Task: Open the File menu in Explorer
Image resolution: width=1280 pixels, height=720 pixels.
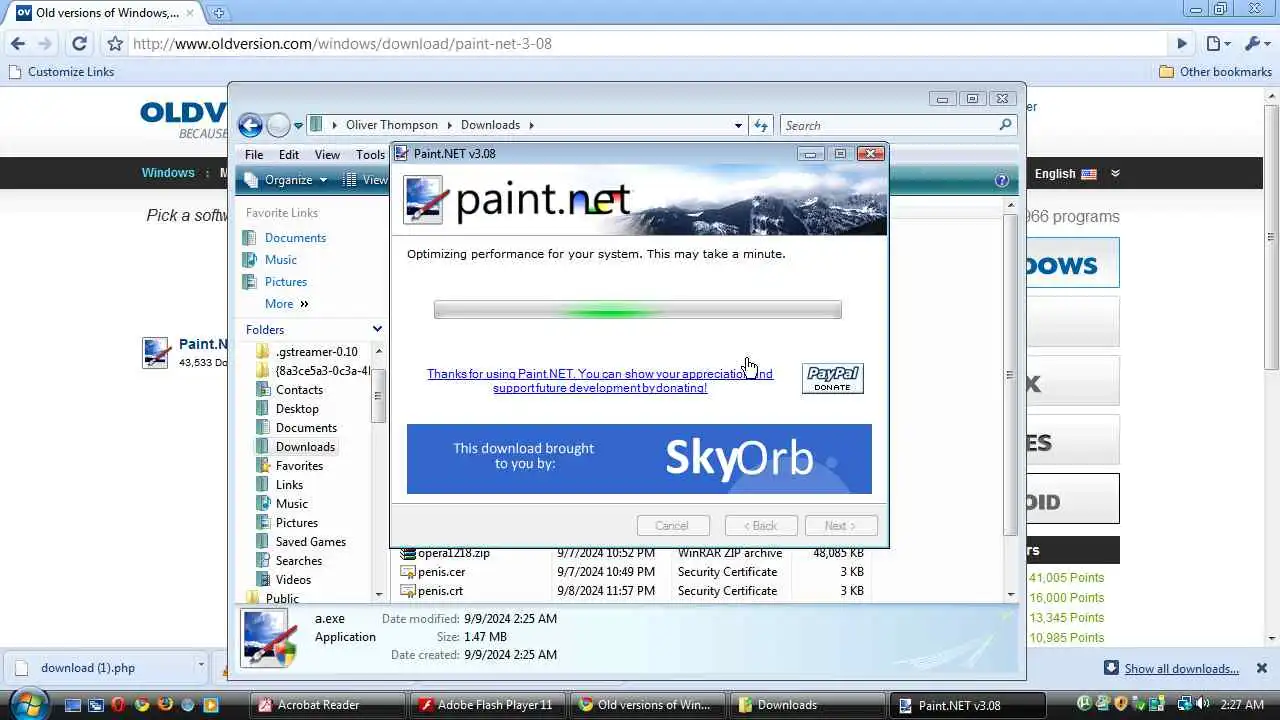Action: 254,155
